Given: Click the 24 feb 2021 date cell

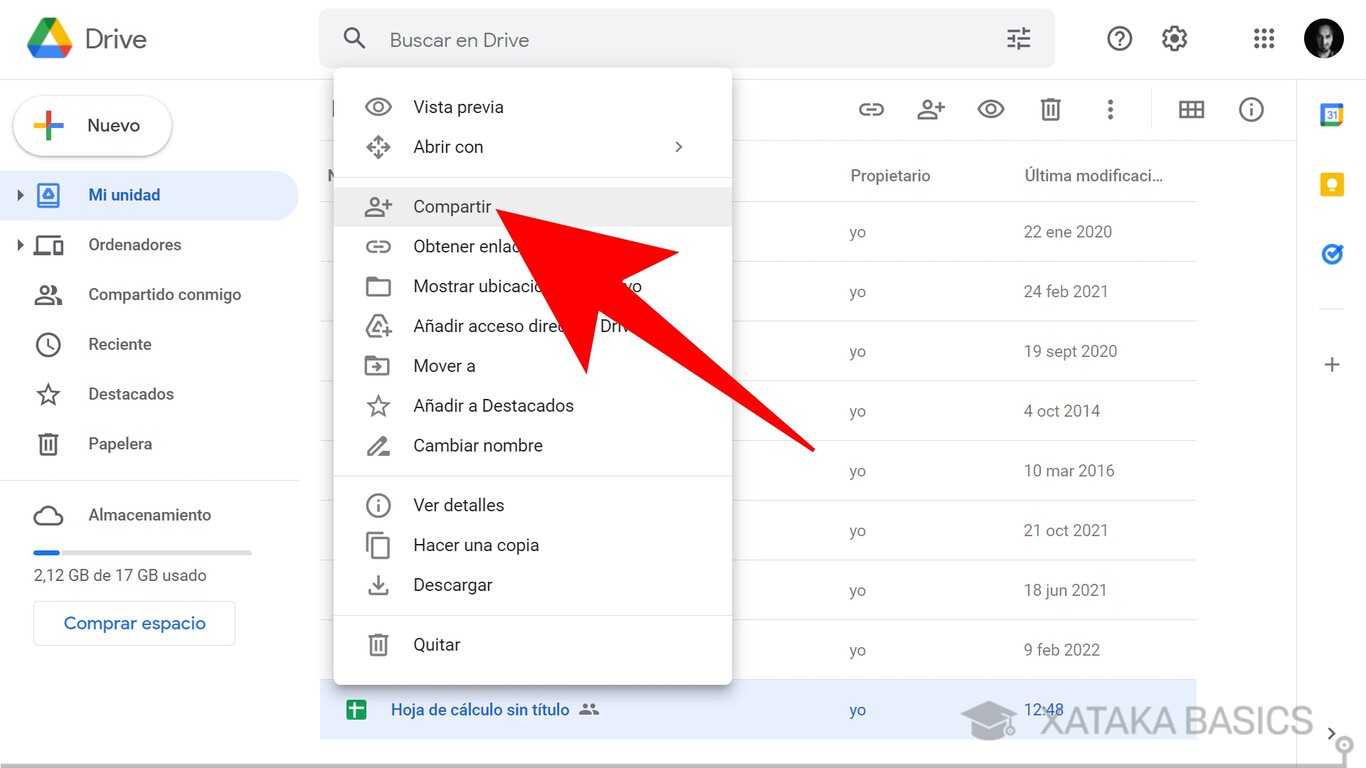Looking at the screenshot, I should tap(1066, 292).
